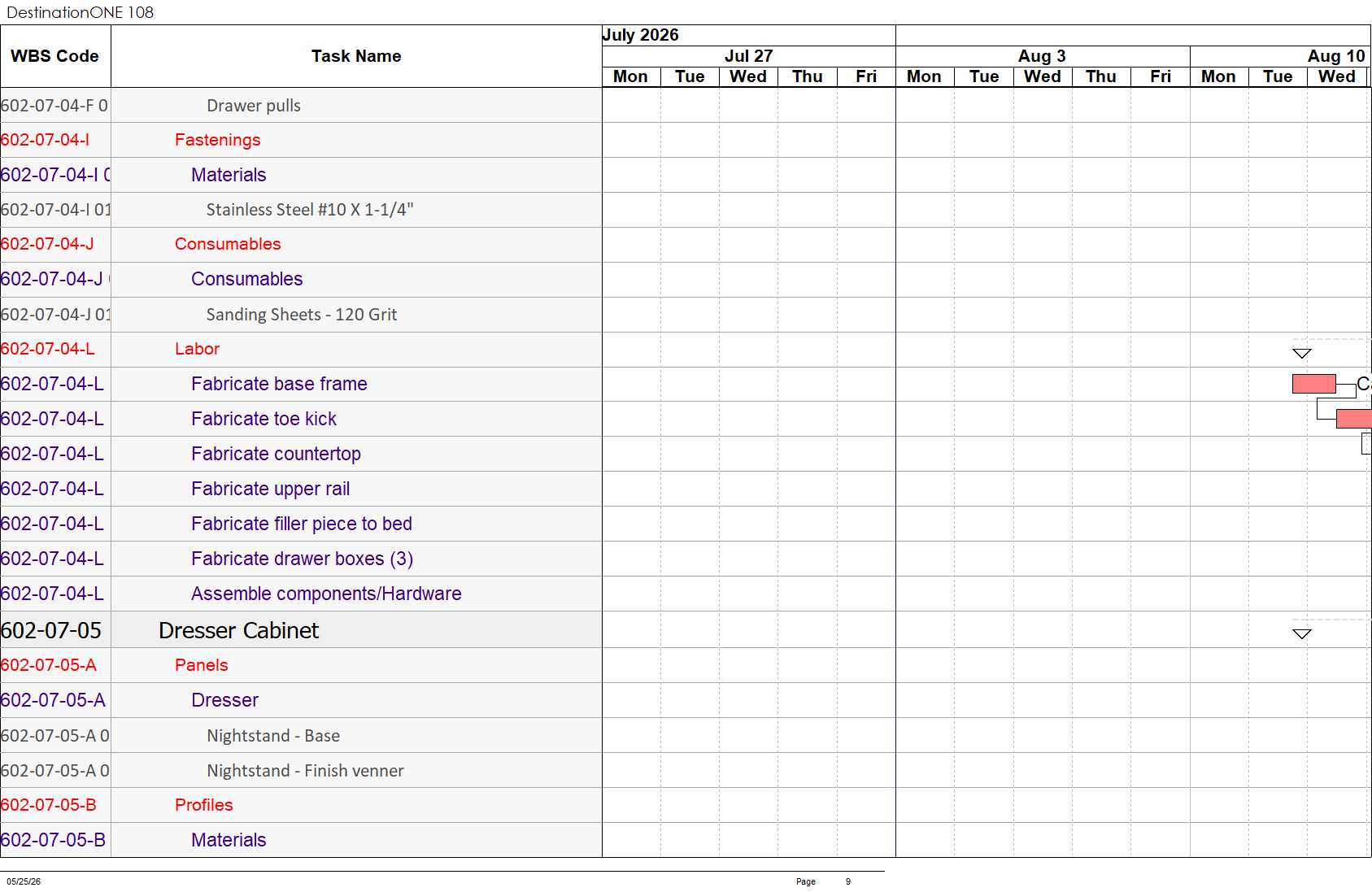Click the DestinationONE 108 title text
The height and width of the screenshot is (892, 1372).
point(80,12)
